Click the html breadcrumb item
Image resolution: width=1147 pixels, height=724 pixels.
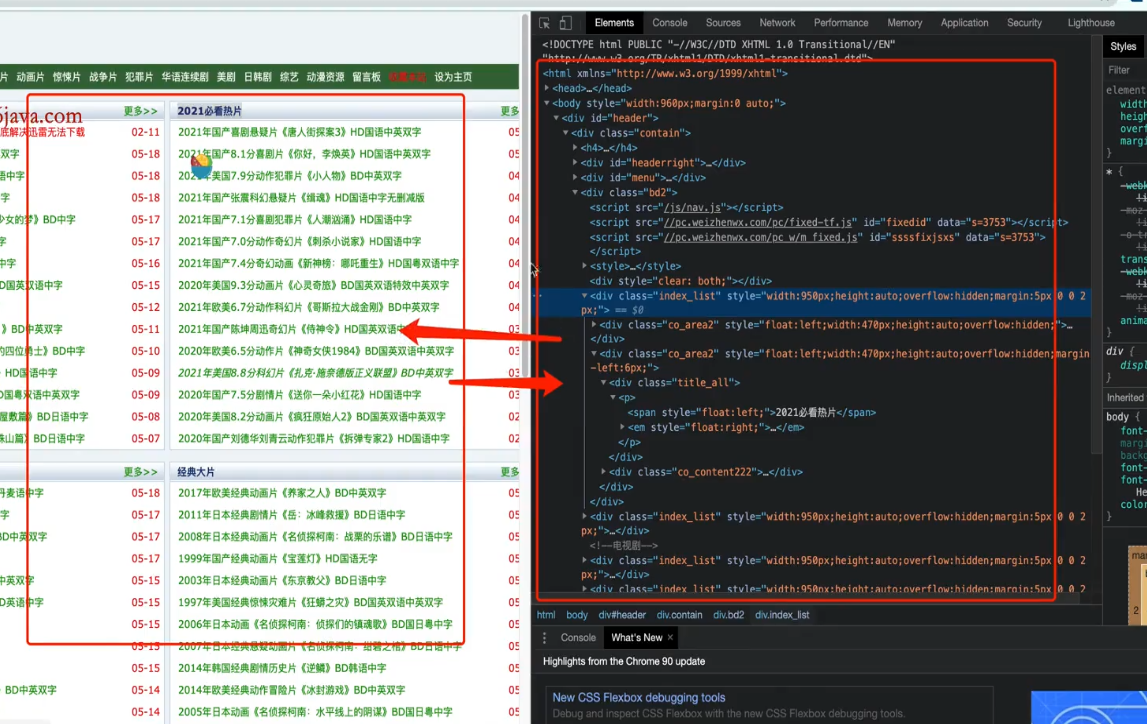point(546,615)
